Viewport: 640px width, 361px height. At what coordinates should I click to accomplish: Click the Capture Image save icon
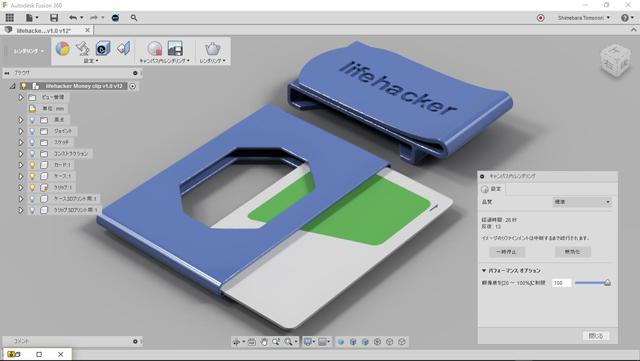[x=175, y=49]
